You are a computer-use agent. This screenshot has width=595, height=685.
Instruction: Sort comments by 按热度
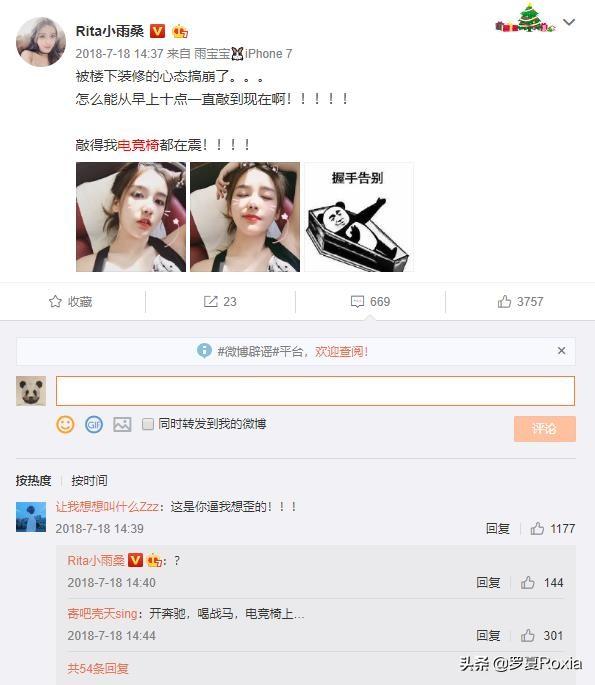tap(34, 481)
